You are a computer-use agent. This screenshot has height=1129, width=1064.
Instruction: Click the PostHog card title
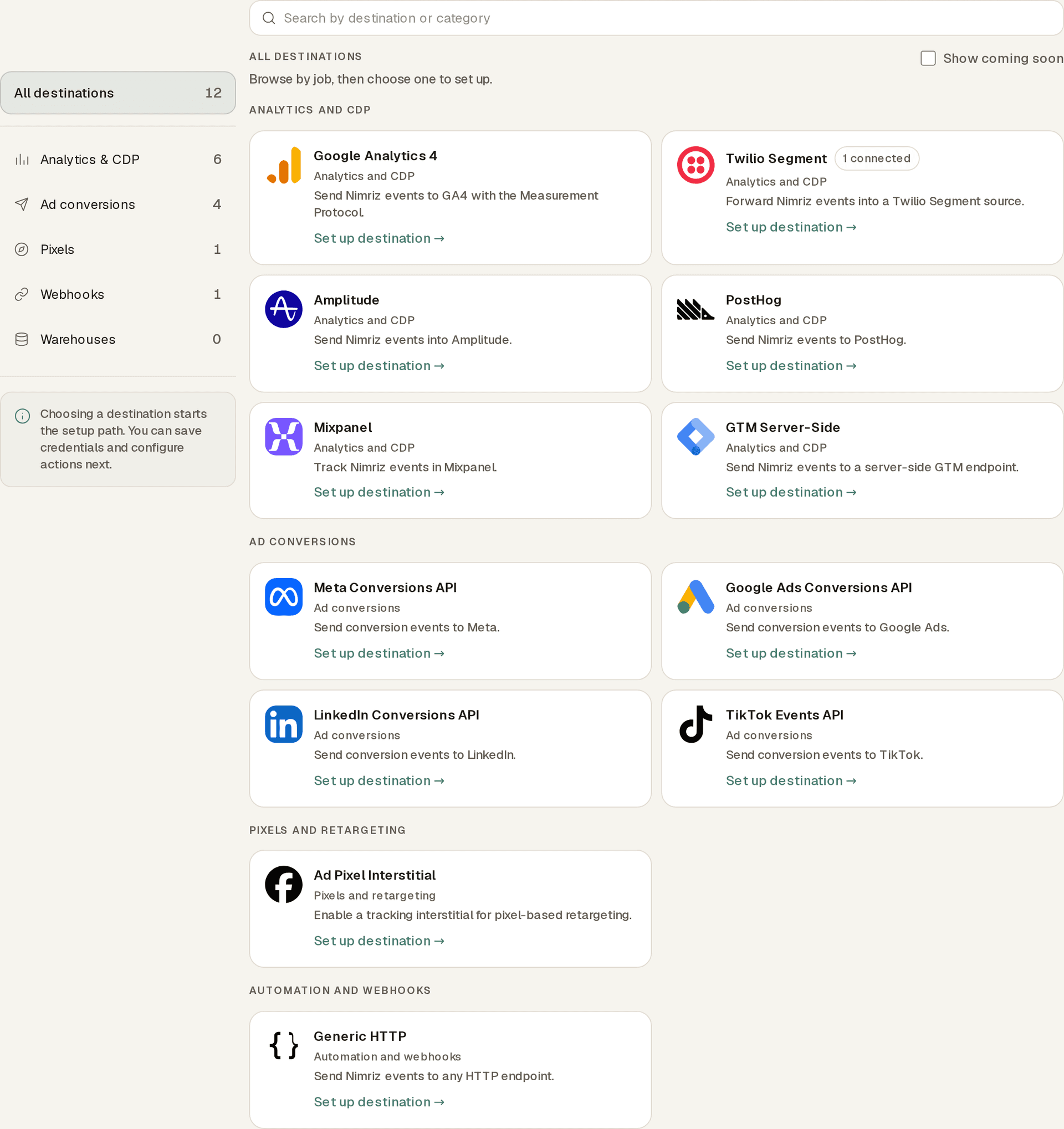tap(753, 300)
